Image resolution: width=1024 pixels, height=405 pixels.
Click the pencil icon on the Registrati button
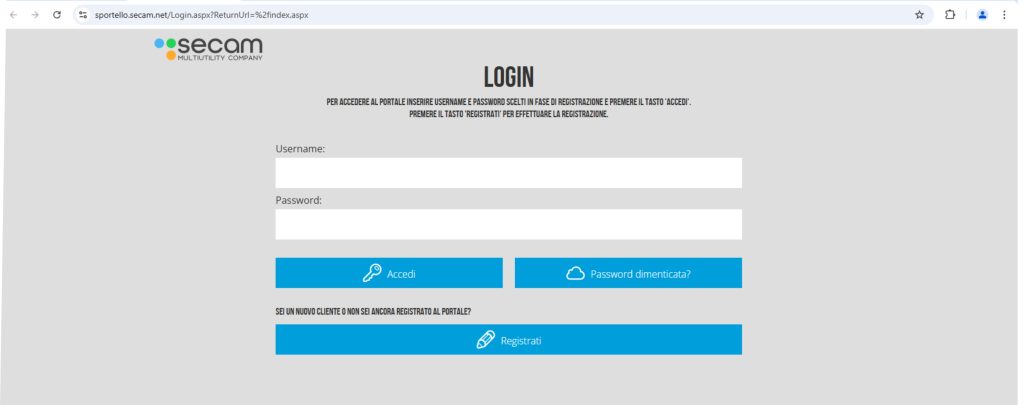pos(486,340)
